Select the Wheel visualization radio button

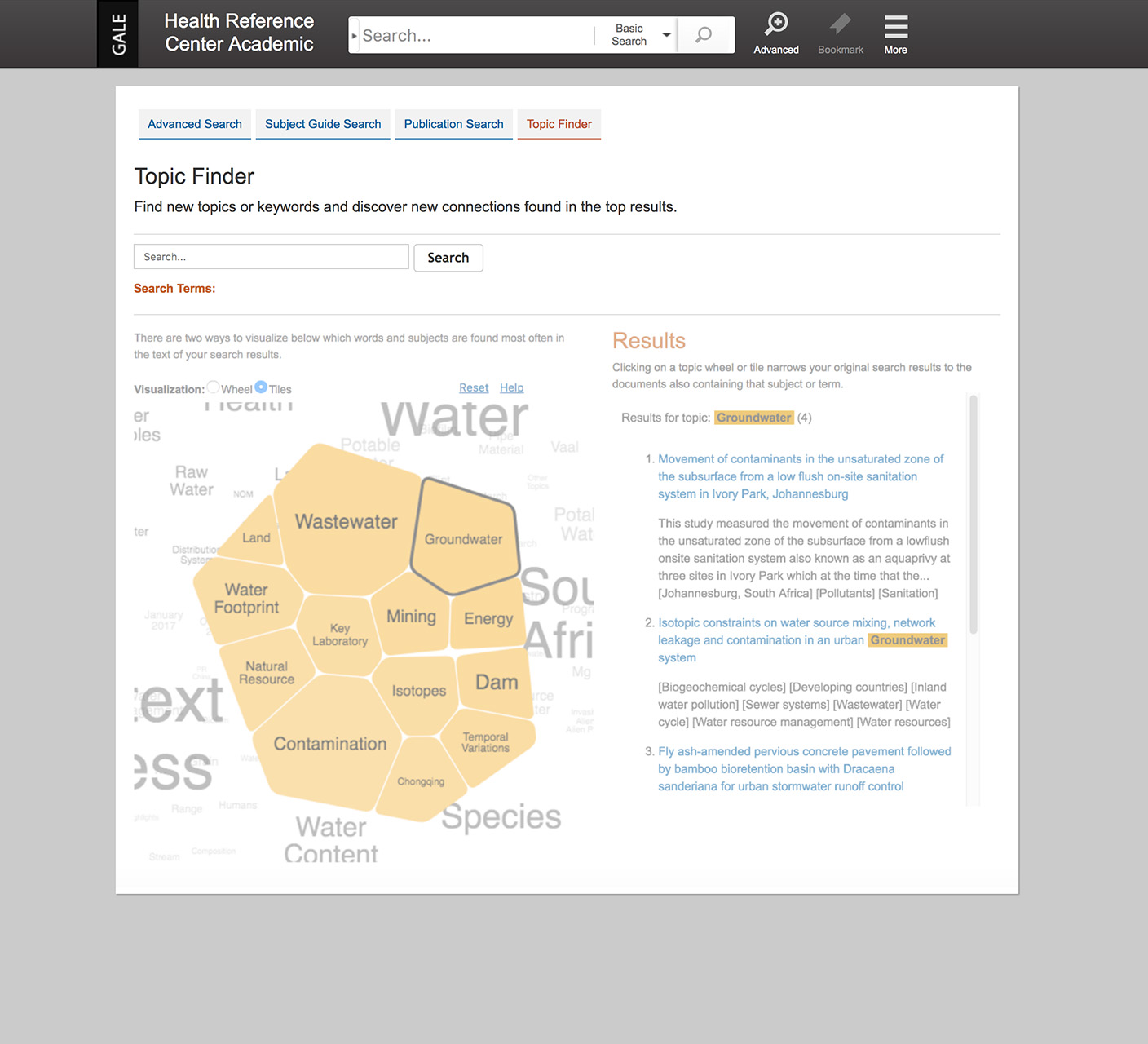[x=213, y=387]
